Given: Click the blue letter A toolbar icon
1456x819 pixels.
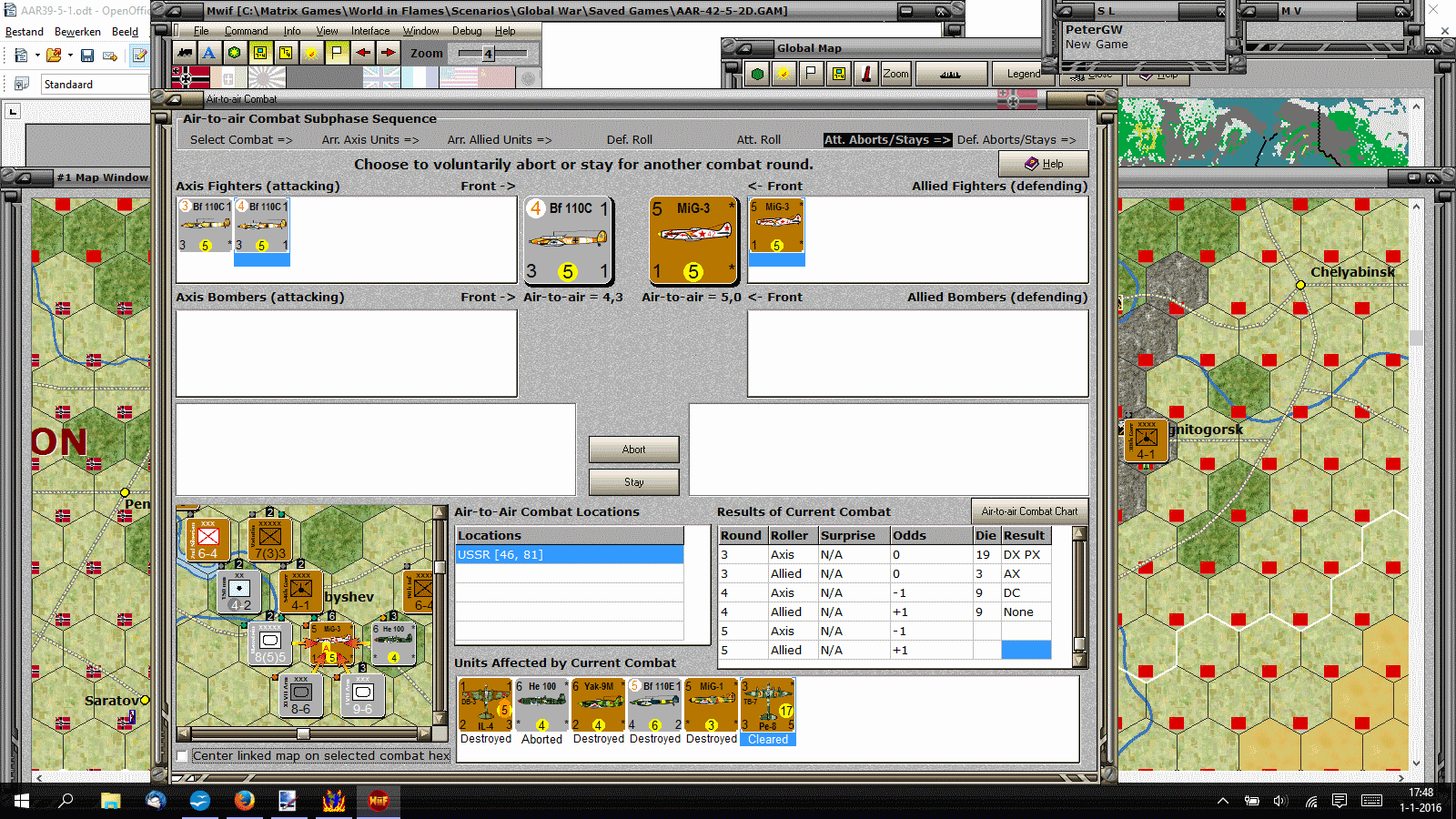Looking at the screenshot, I should 209,53.
